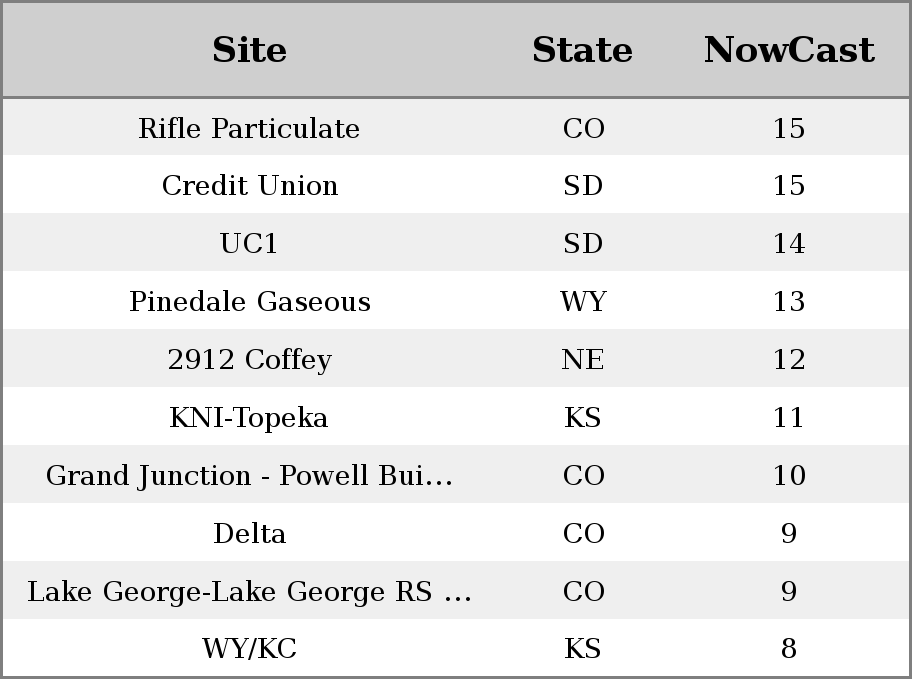Image resolution: width=912 pixels, height=679 pixels.
Task: Click the WY state cell for Pinedale
Action: tap(583, 301)
